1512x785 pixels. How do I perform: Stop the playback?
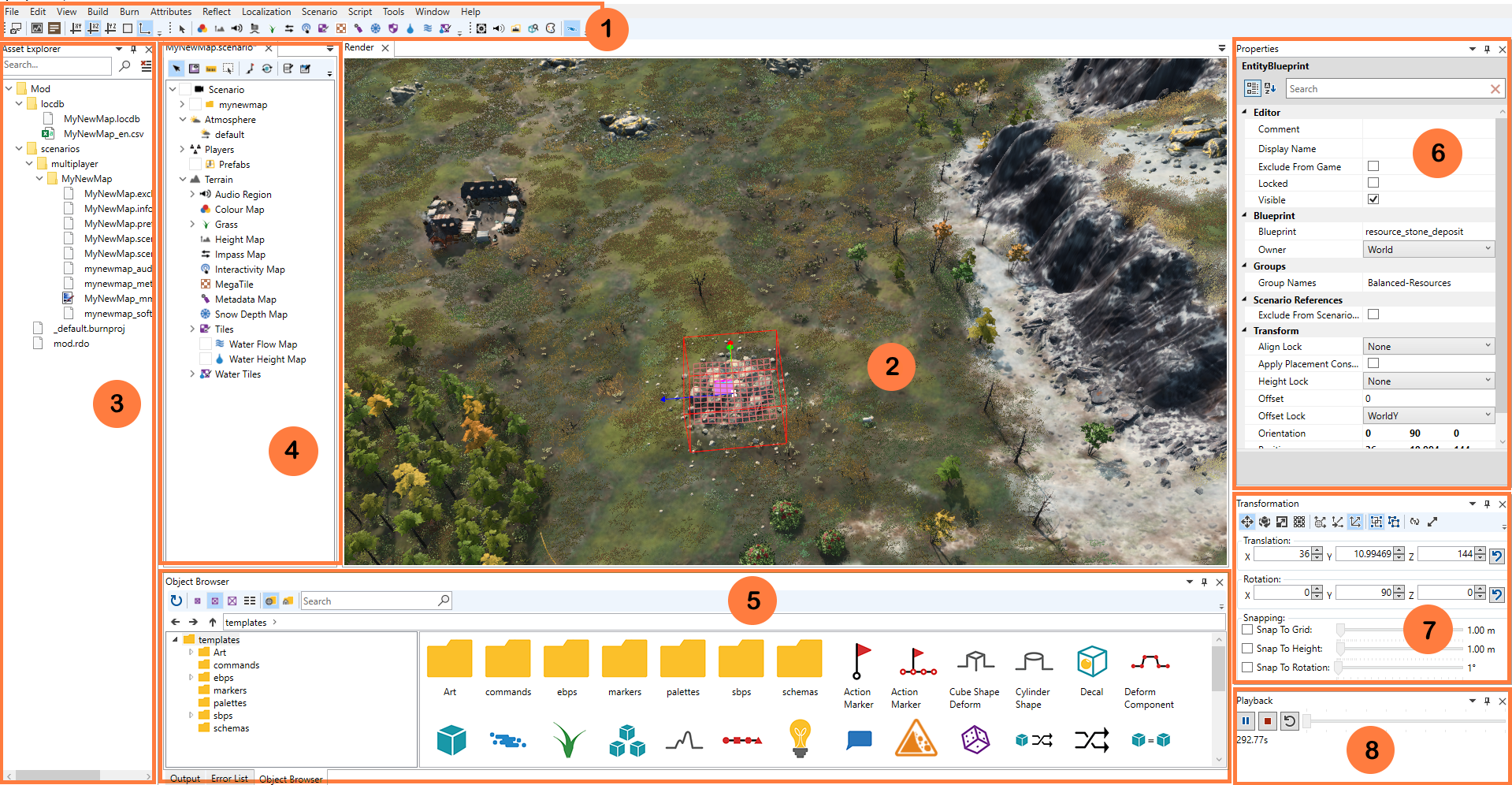[x=1267, y=720]
